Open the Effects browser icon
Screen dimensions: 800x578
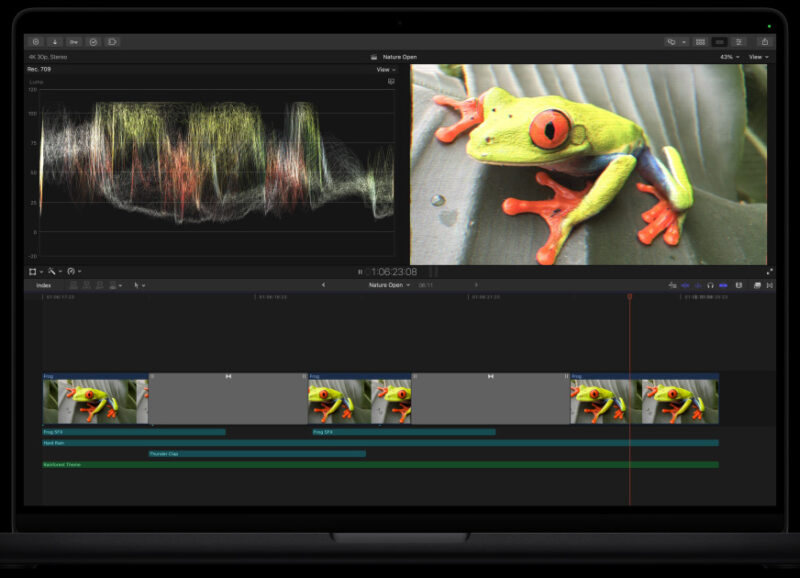click(x=757, y=285)
